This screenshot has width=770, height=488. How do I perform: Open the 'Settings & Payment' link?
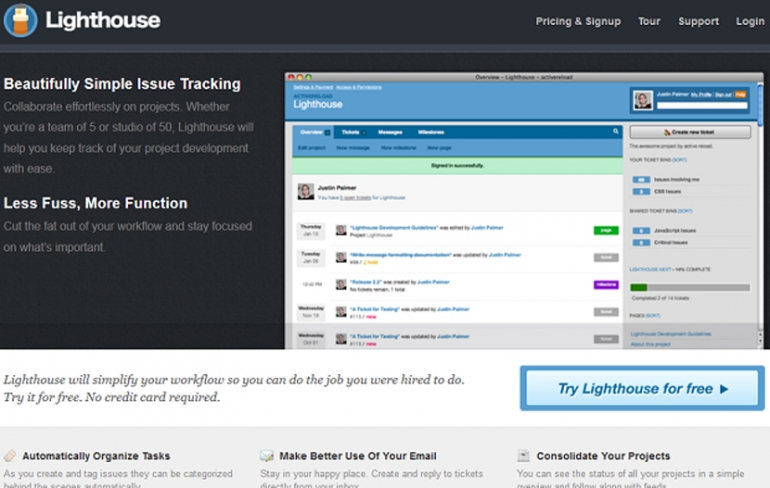[x=313, y=87]
